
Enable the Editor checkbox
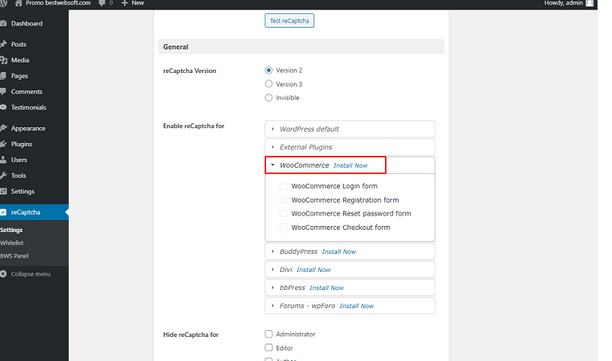(x=269, y=348)
